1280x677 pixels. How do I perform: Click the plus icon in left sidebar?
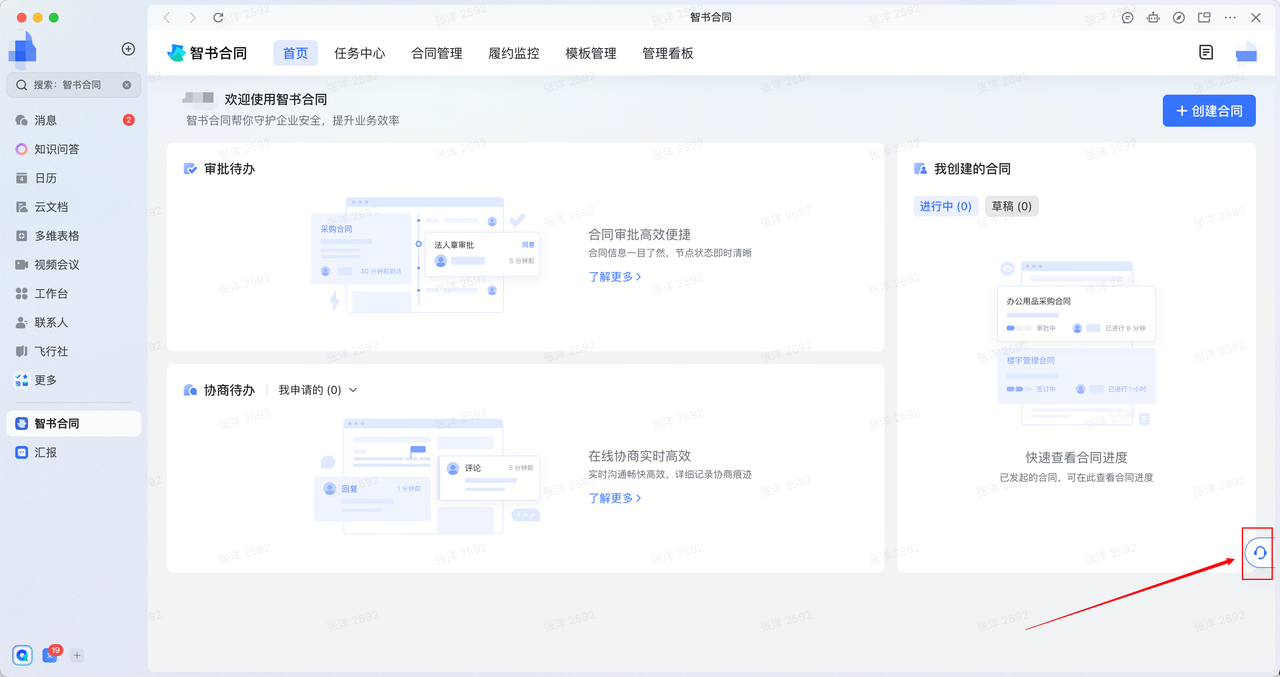(128, 49)
